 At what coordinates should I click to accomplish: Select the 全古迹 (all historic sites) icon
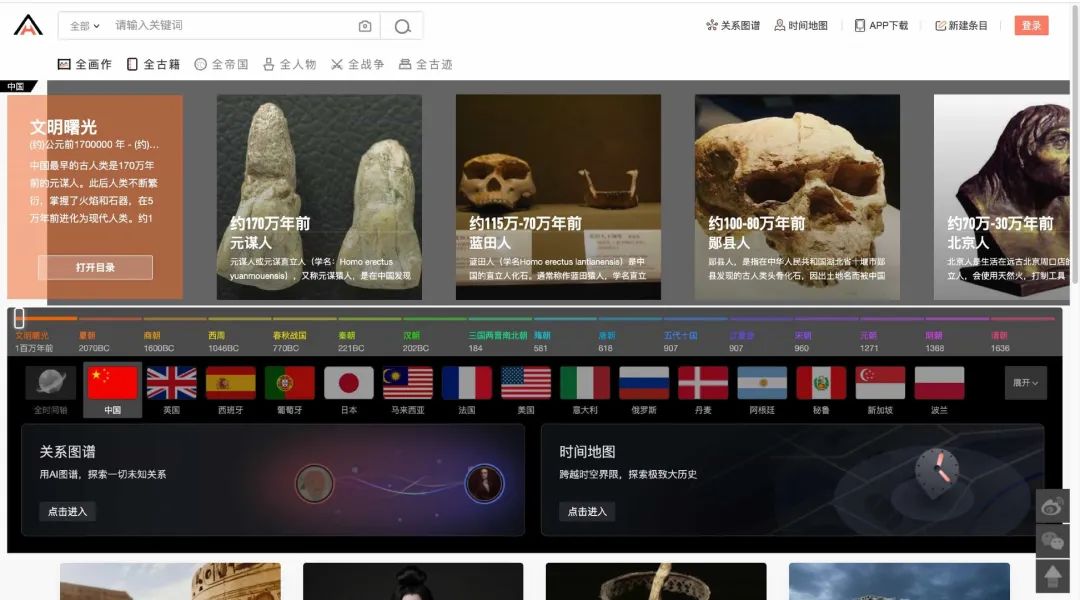404,63
